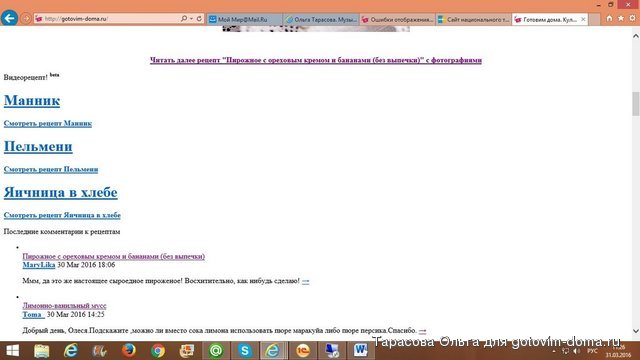Close the Готовим дома tab
This screenshot has height=360, width=640.
click(x=583, y=19)
